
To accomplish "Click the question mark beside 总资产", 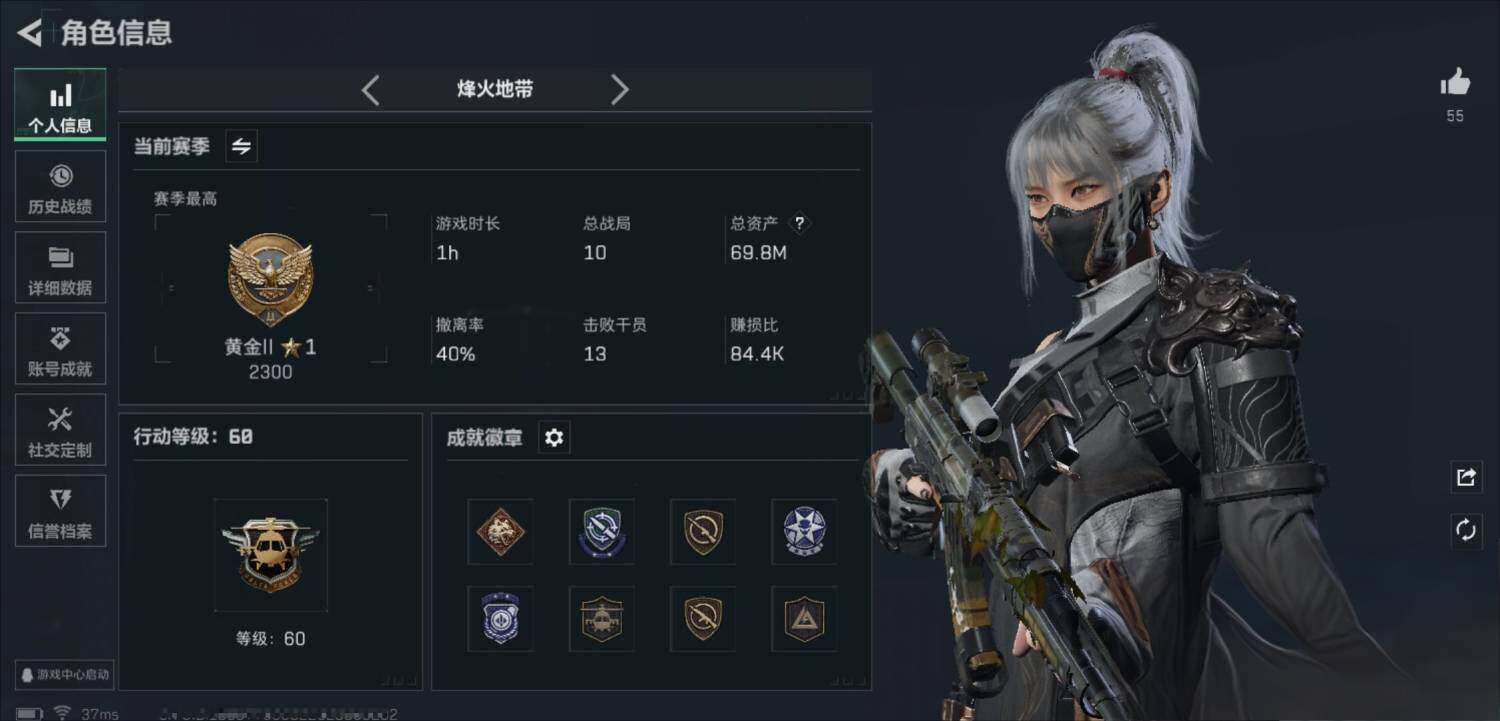I will 799,223.
